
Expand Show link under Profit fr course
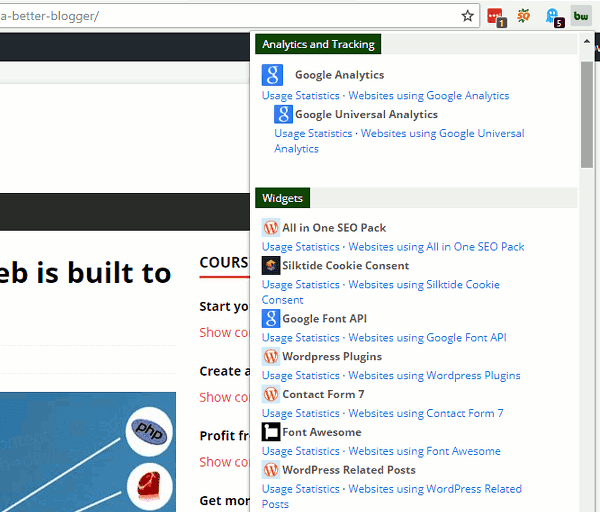coord(224,462)
